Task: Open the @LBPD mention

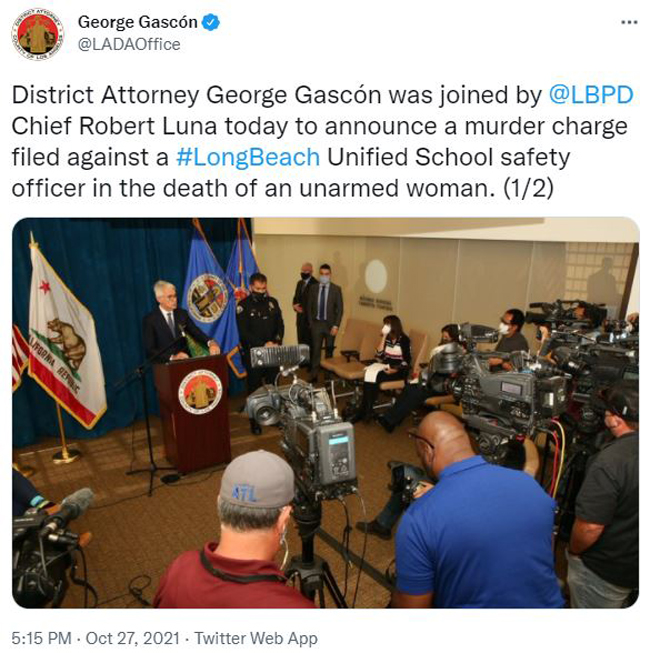Action: (591, 95)
